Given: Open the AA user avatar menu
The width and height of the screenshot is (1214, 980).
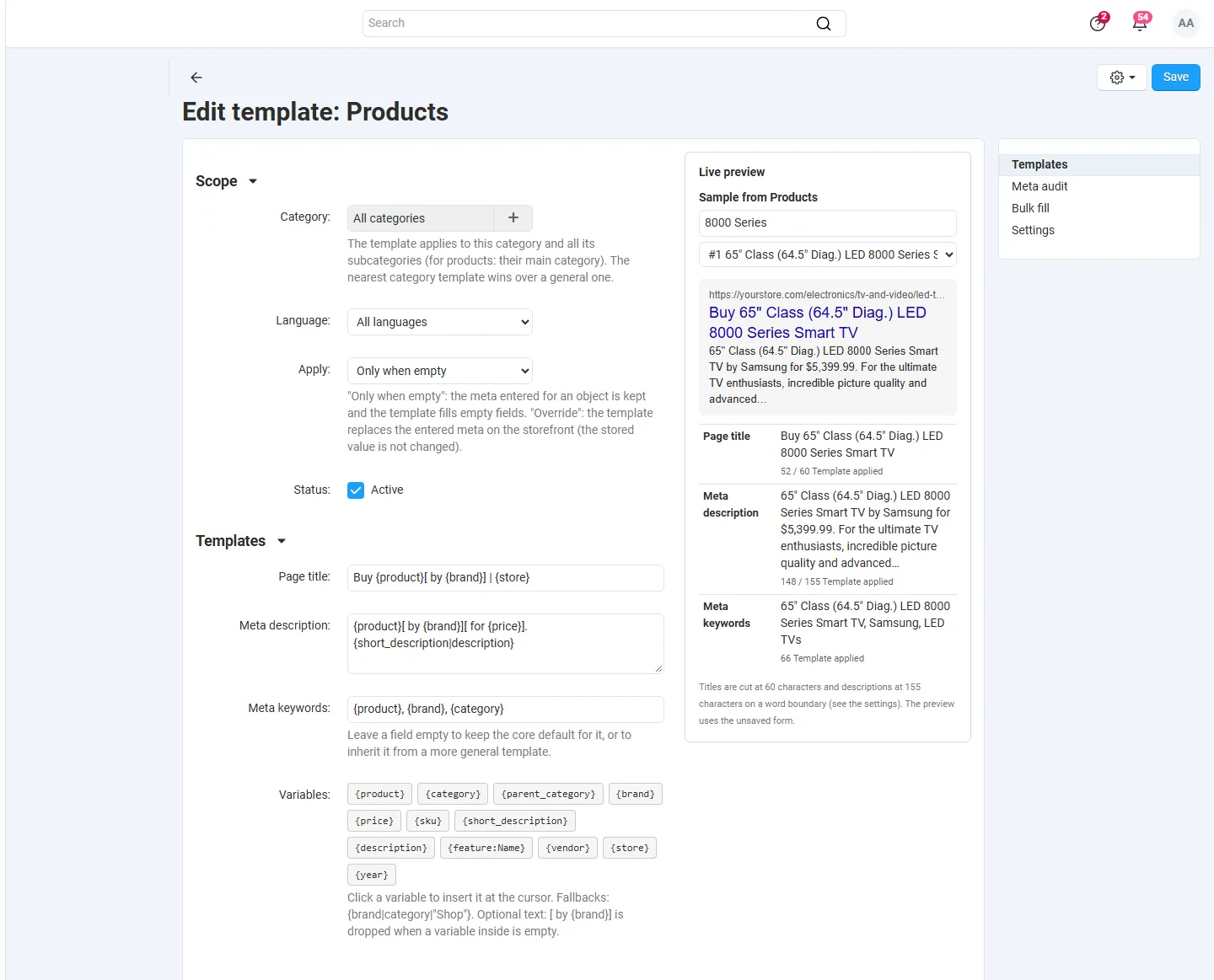Looking at the screenshot, I should click(1186, 24).
